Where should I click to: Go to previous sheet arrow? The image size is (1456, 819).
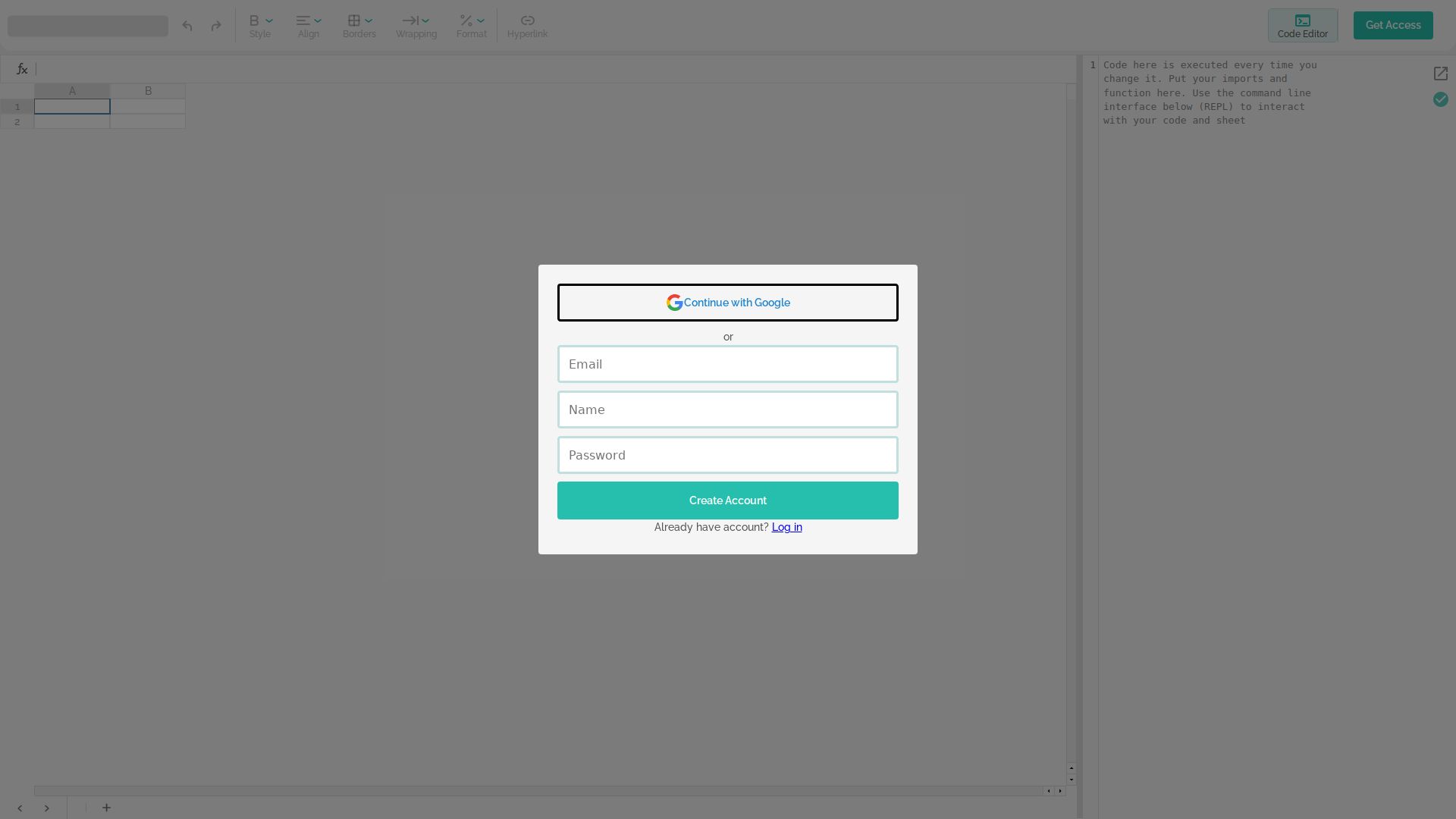pos(20,808)
